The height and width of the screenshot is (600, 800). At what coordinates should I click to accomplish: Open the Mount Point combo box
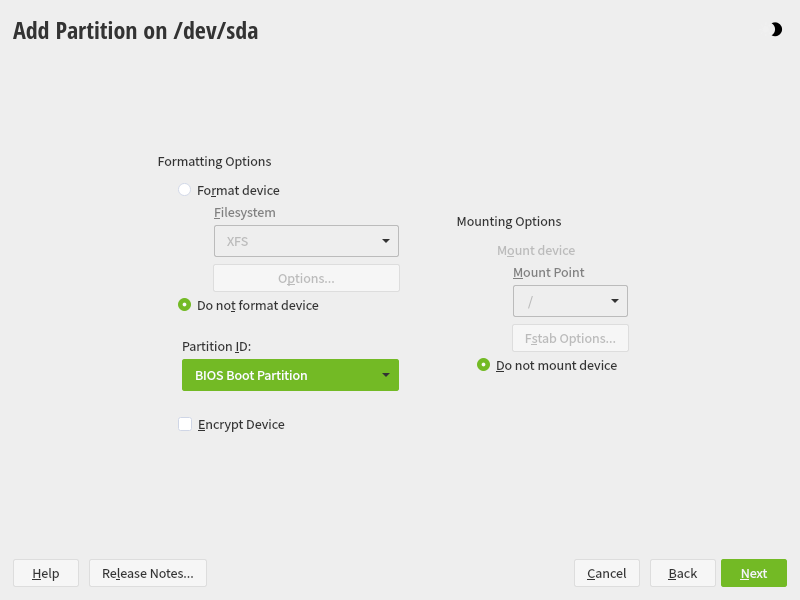[570, 301]
